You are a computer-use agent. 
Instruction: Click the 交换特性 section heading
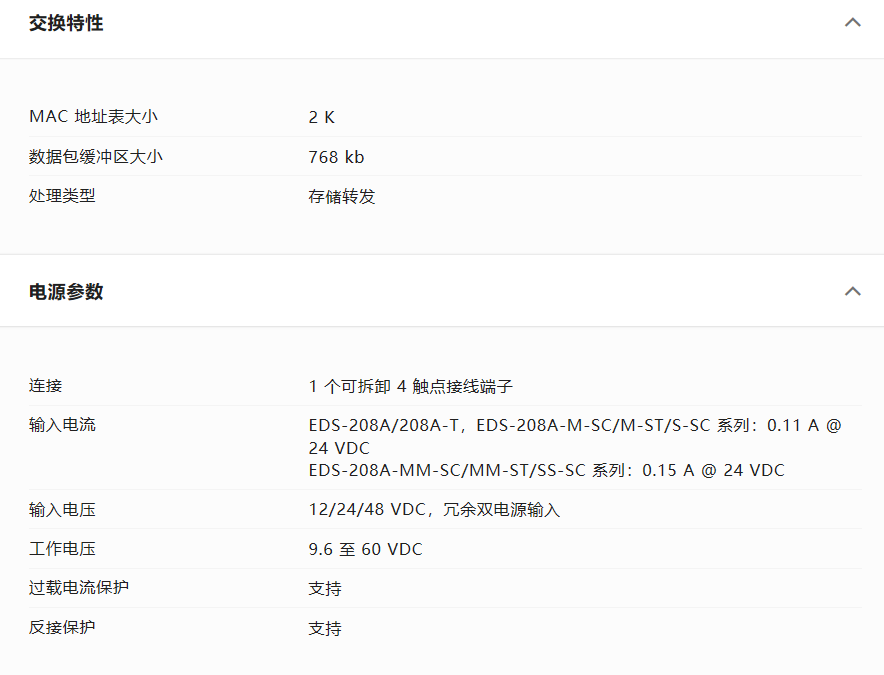[66, 23]
